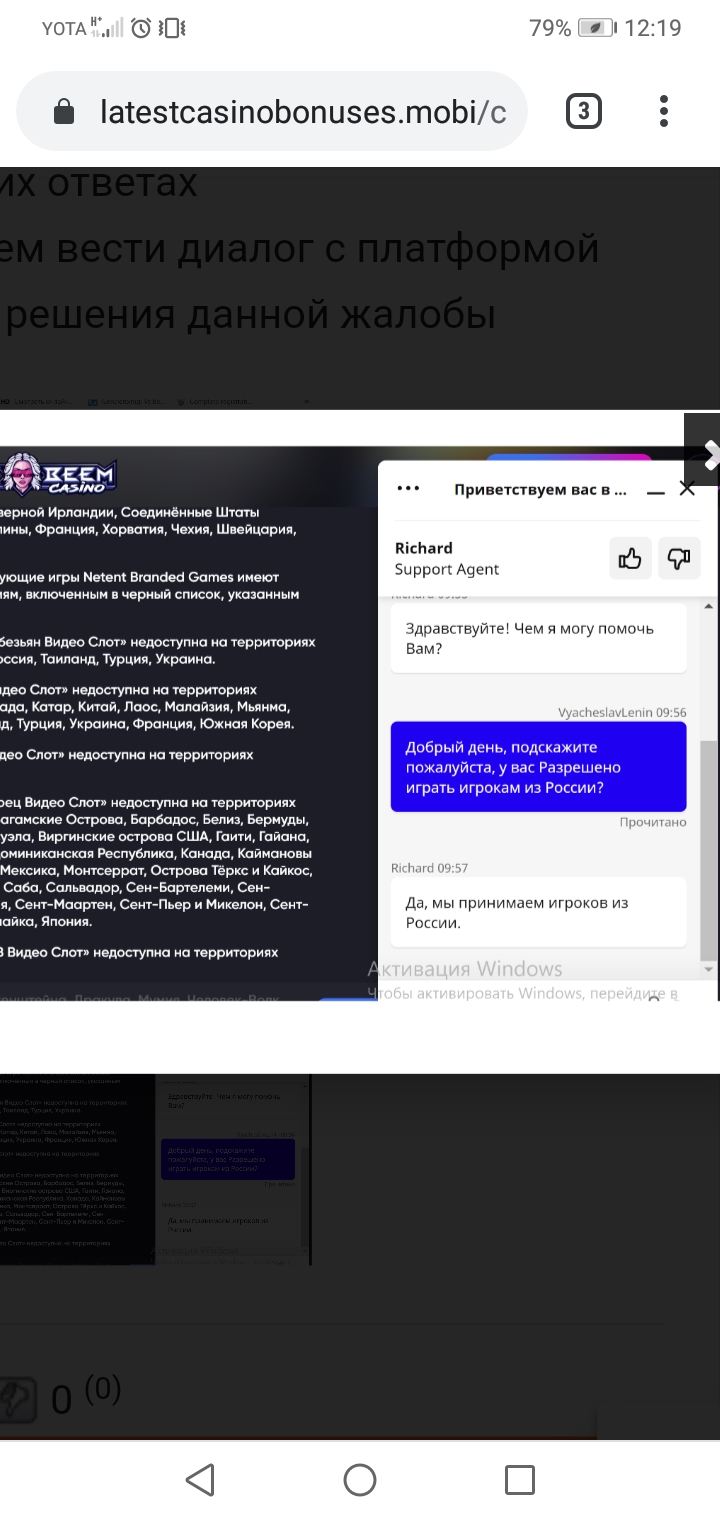Click the thumbs up button for Richard
The width and height of the screenshot is (720, 1520).
630,558
